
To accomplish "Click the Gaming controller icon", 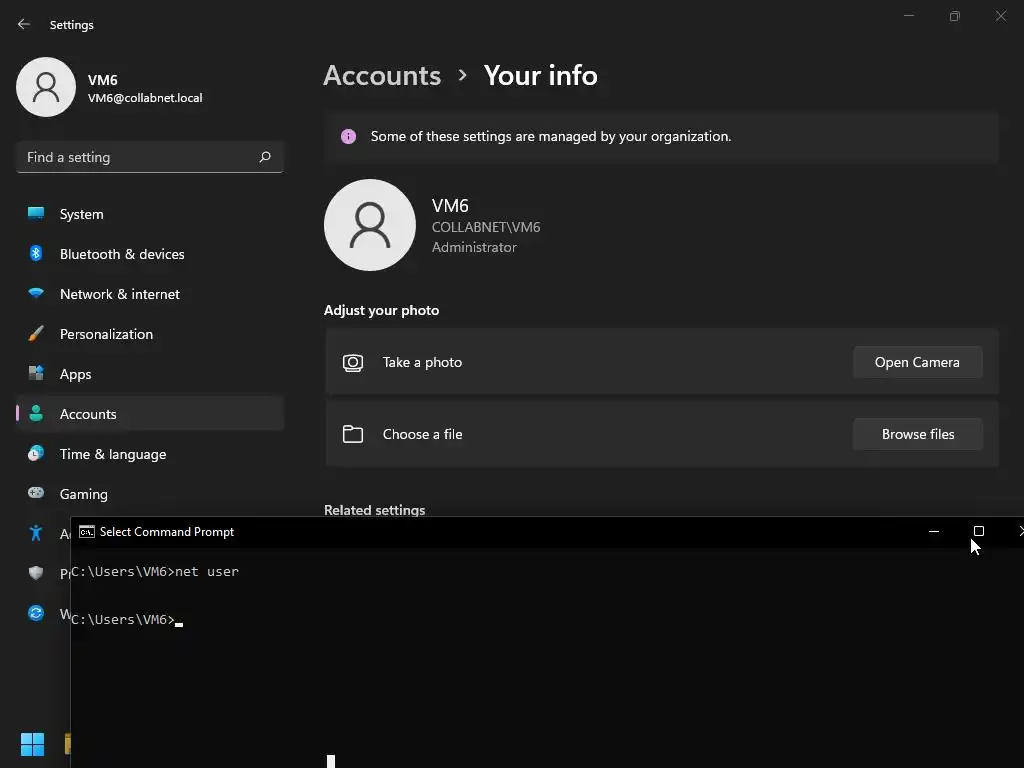I will (x=36, y=493).
